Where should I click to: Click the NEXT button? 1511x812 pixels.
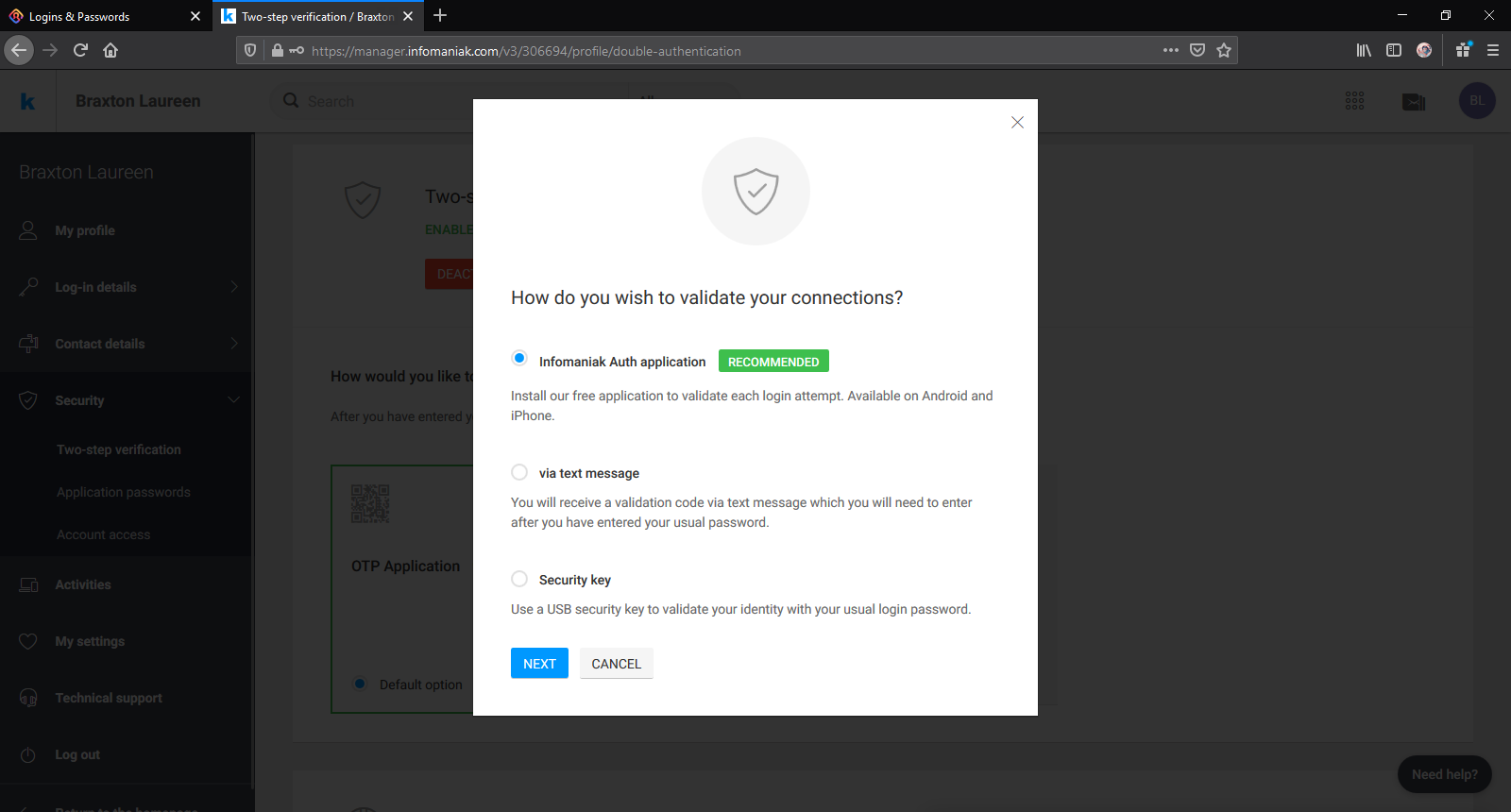[x=539, y=664]
